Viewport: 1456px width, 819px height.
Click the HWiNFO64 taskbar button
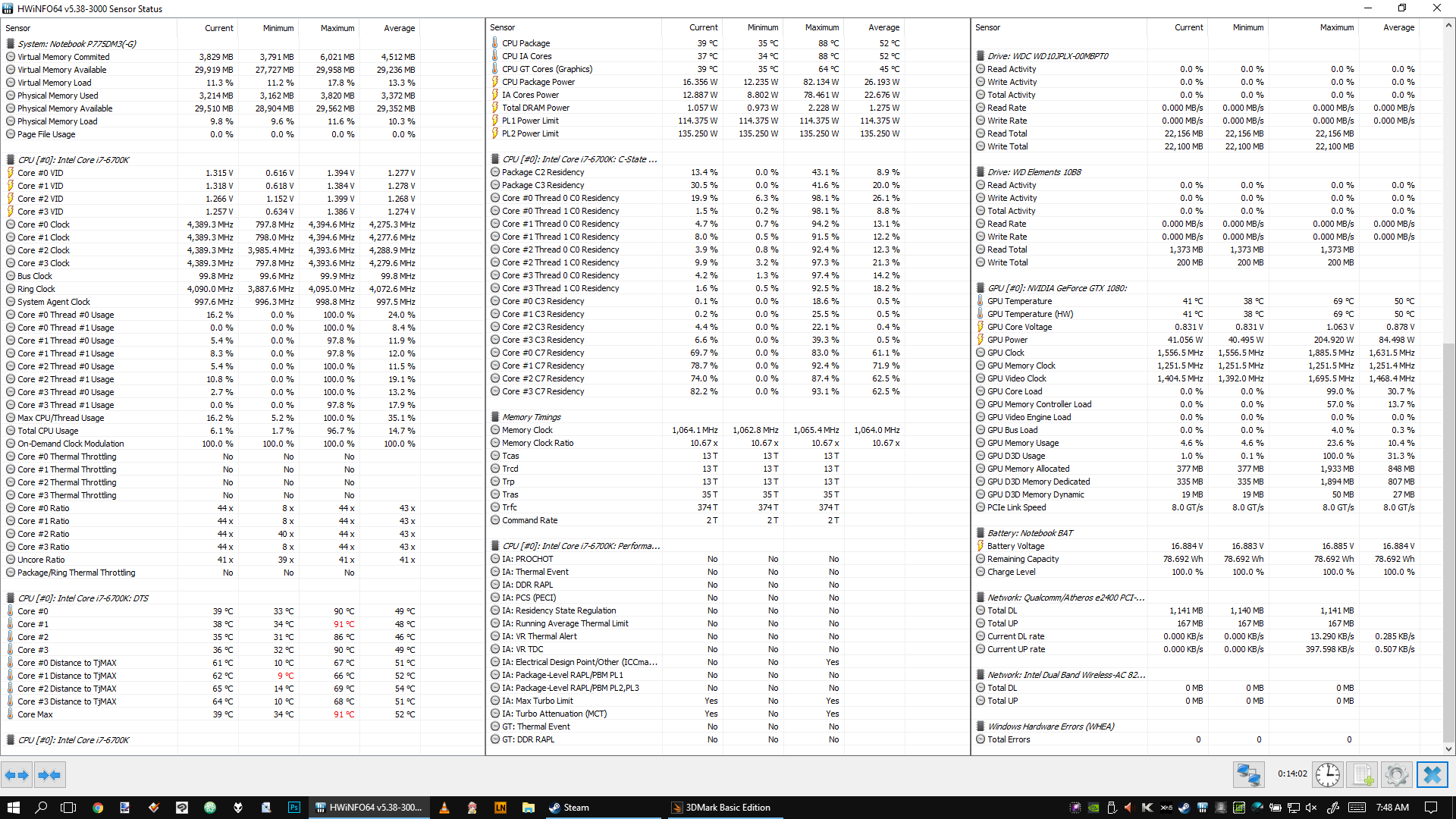pos(369,808)
